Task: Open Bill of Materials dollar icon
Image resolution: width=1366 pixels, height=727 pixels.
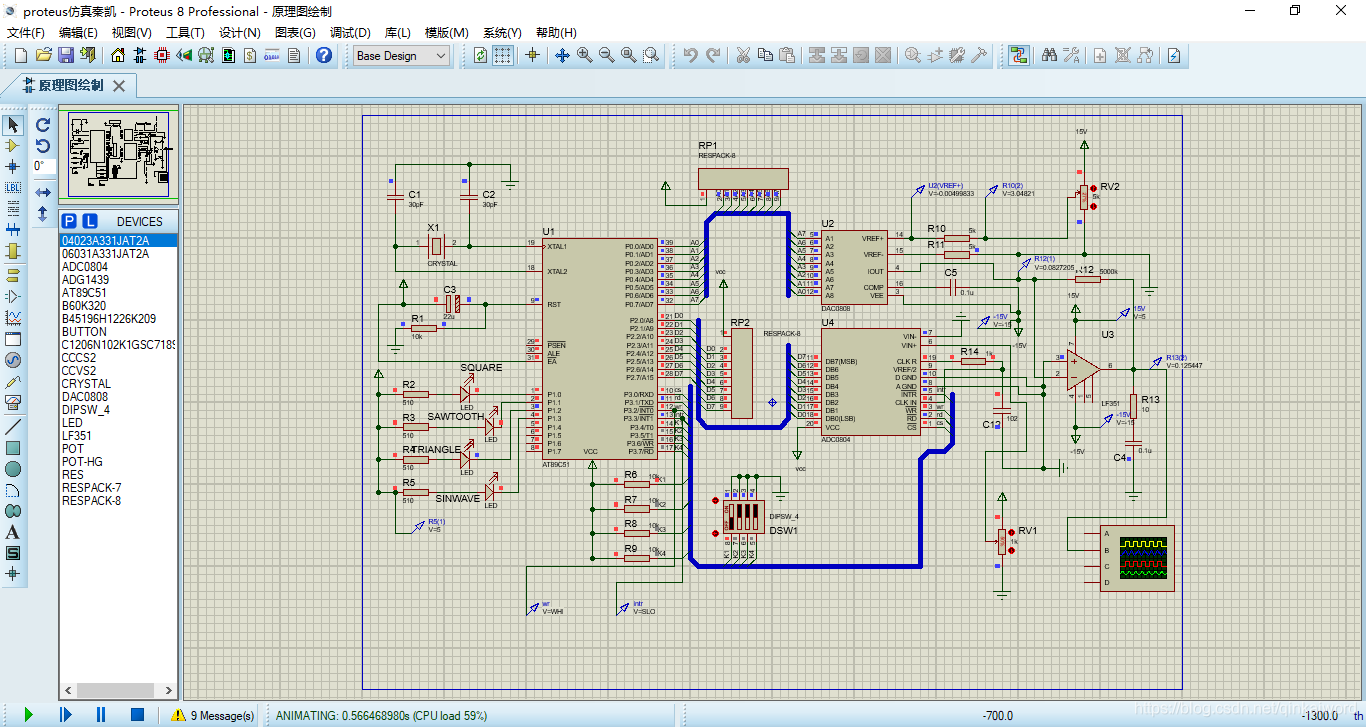Action: pyautogui.click(x=250, y=56)
